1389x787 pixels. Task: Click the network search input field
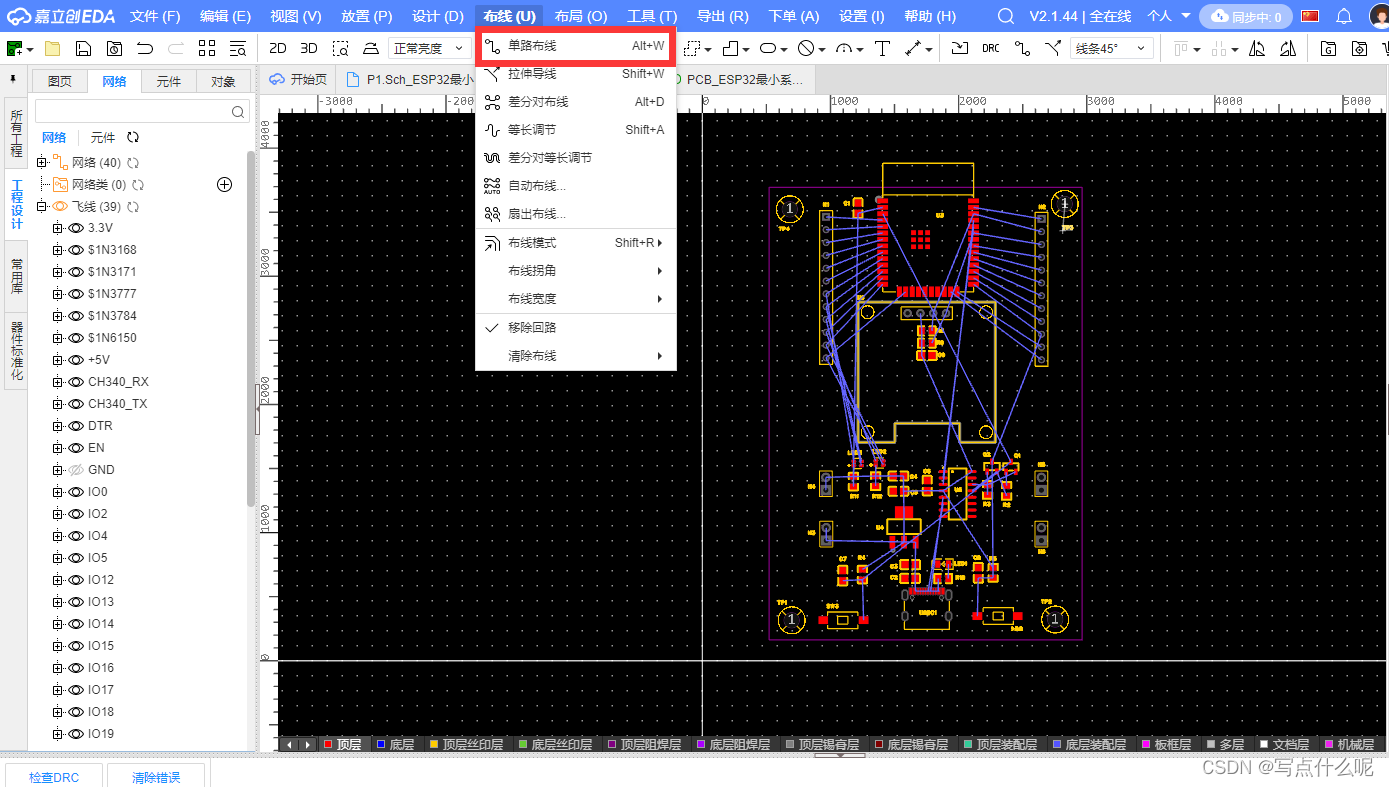pyautogui.click(x=140, y=111)
